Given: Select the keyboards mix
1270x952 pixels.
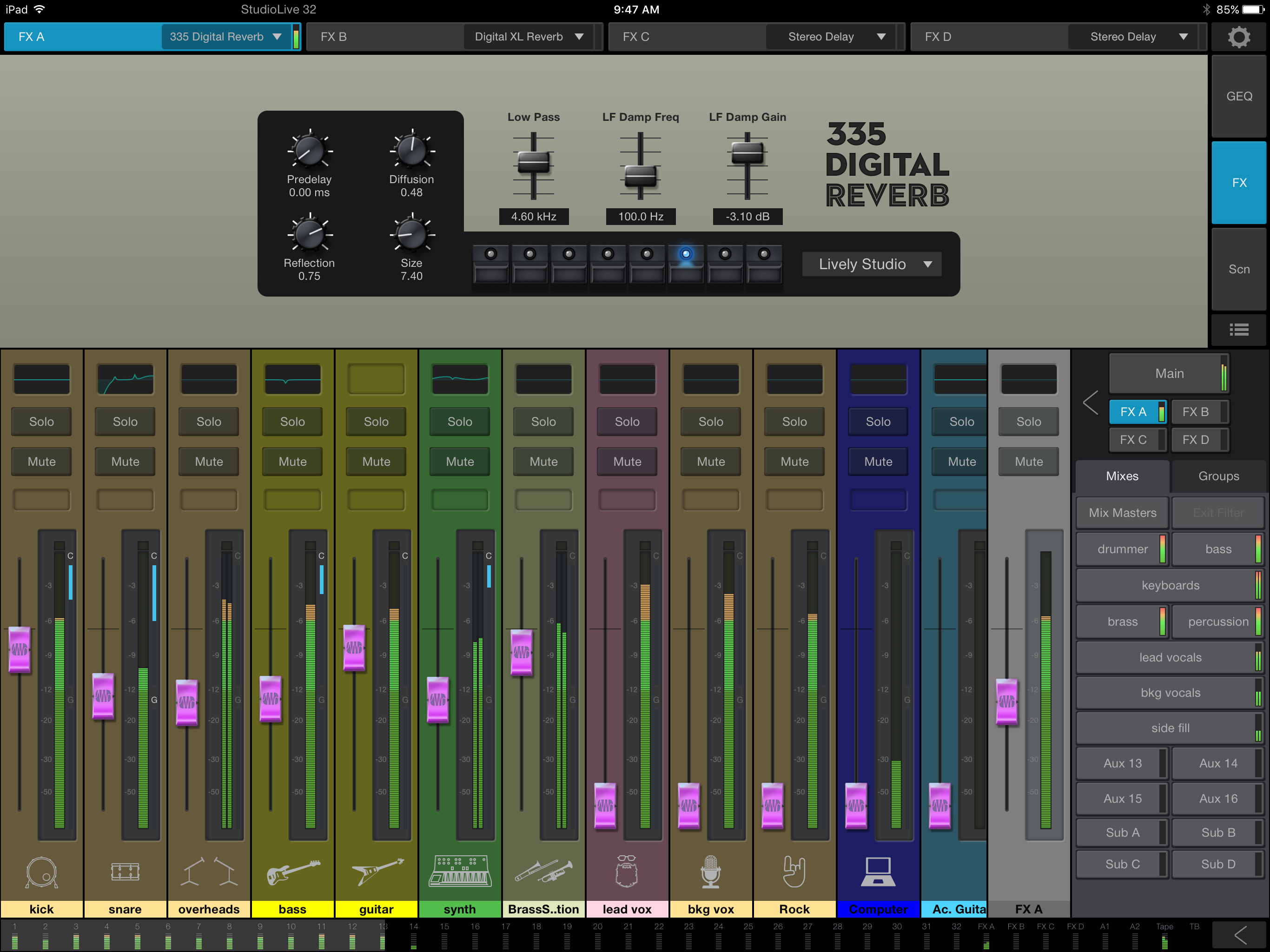Looking at the screenshot, I should click(x=1170, y=585).
